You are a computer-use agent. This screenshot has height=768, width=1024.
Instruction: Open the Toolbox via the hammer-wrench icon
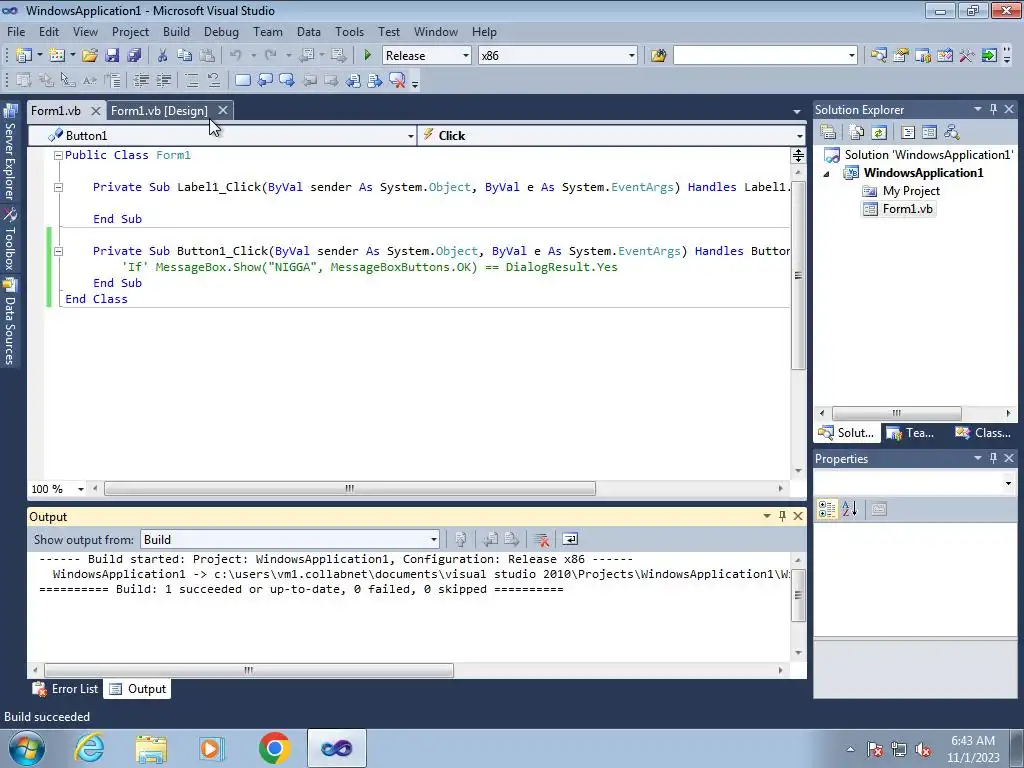(x=967, y=56)
